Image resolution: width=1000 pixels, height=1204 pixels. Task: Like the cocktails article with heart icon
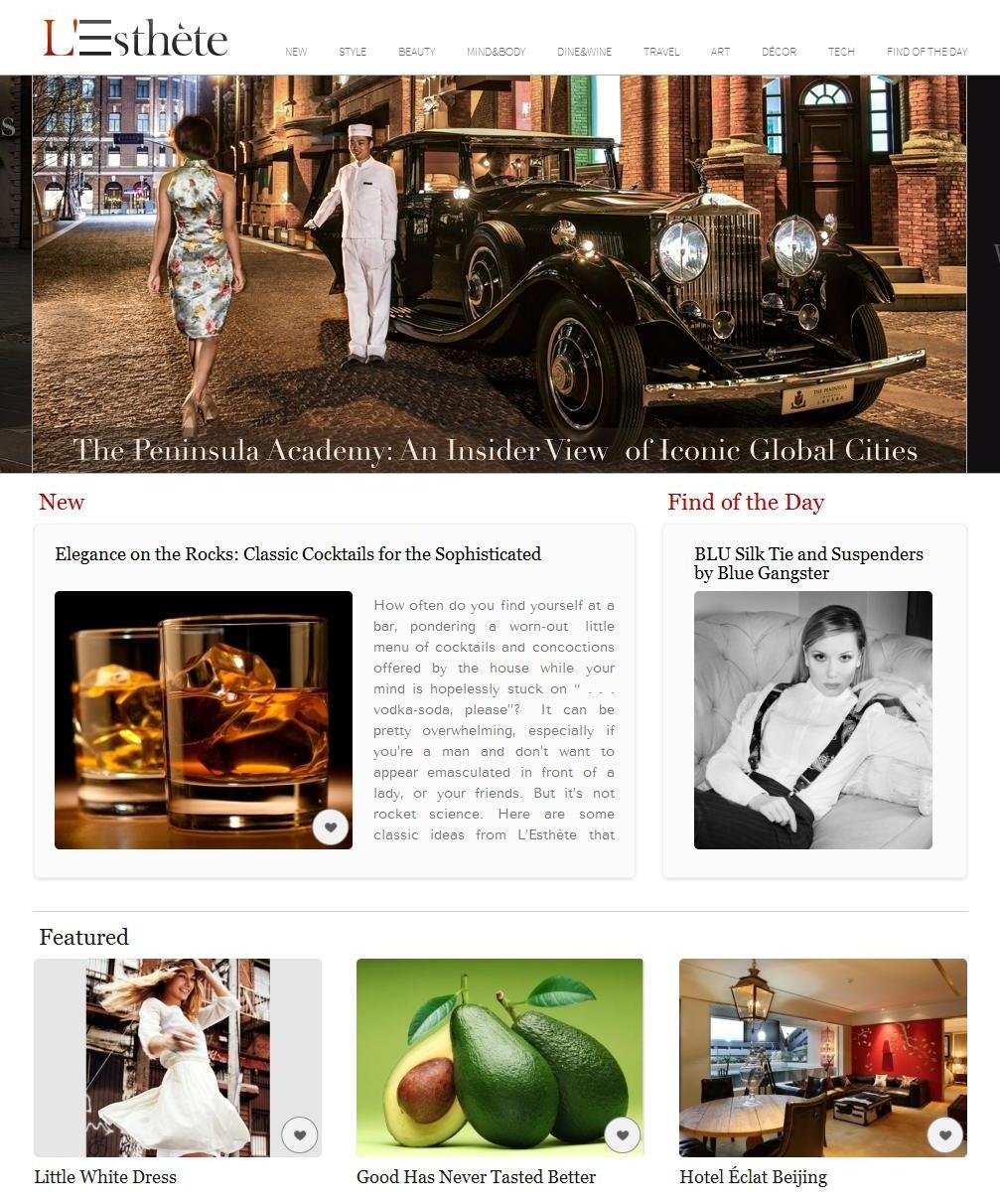(x=331, y=827)
